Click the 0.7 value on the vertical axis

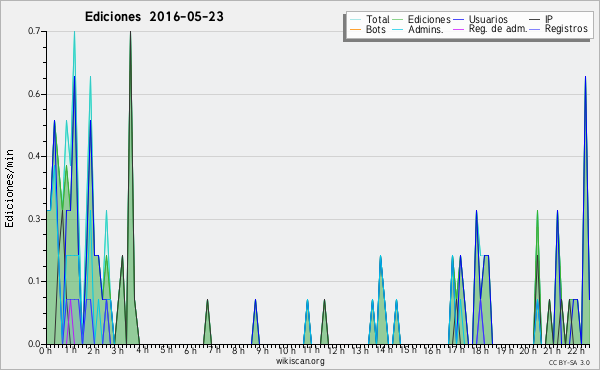[35, 31]
